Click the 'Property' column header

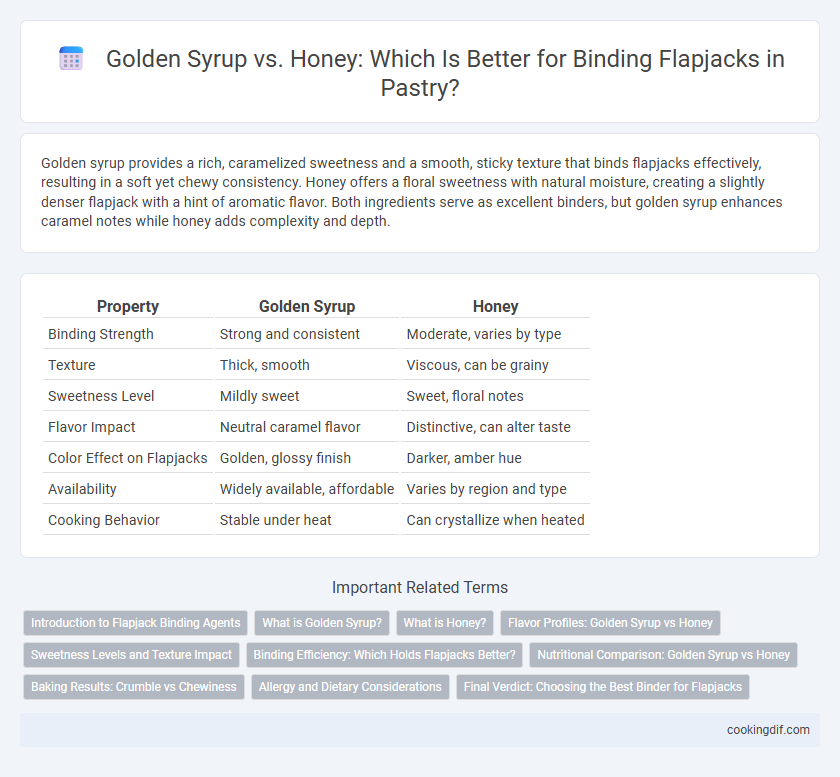click(128, 306)
